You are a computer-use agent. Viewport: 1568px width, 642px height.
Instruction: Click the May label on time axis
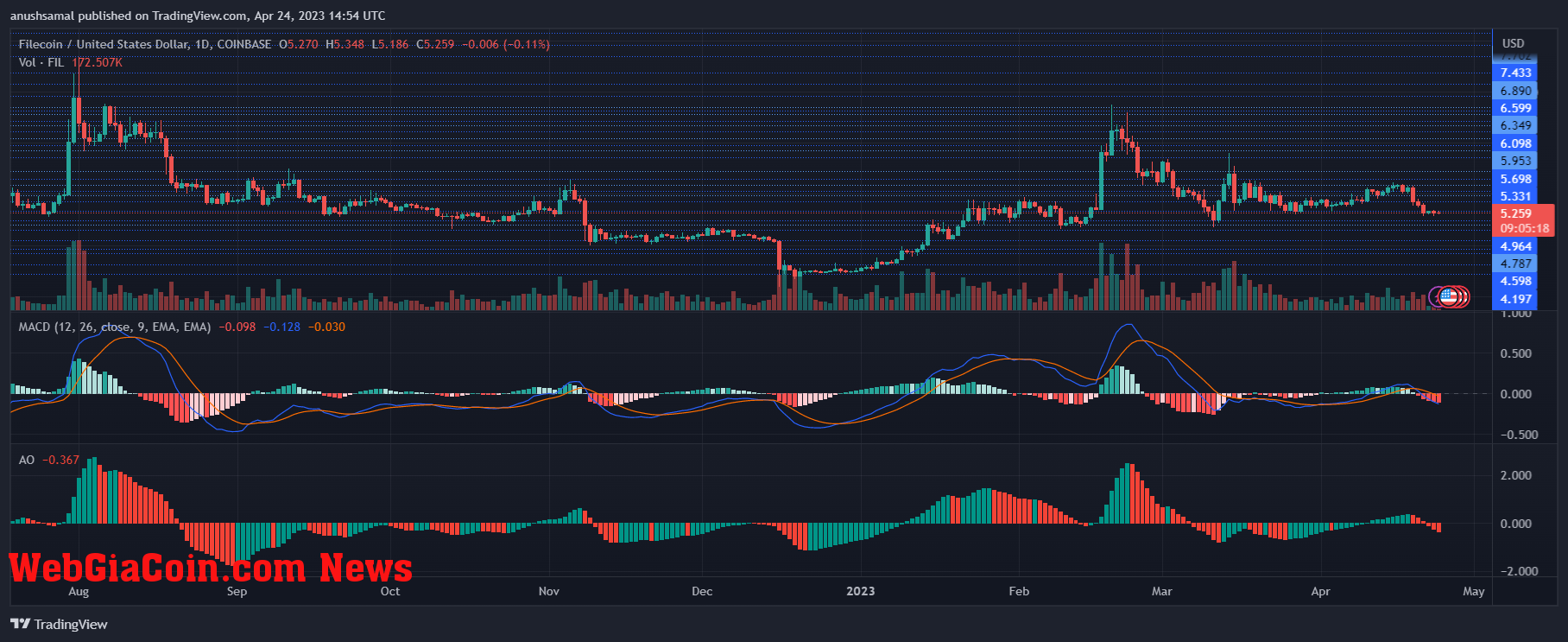pos(1474,591)
